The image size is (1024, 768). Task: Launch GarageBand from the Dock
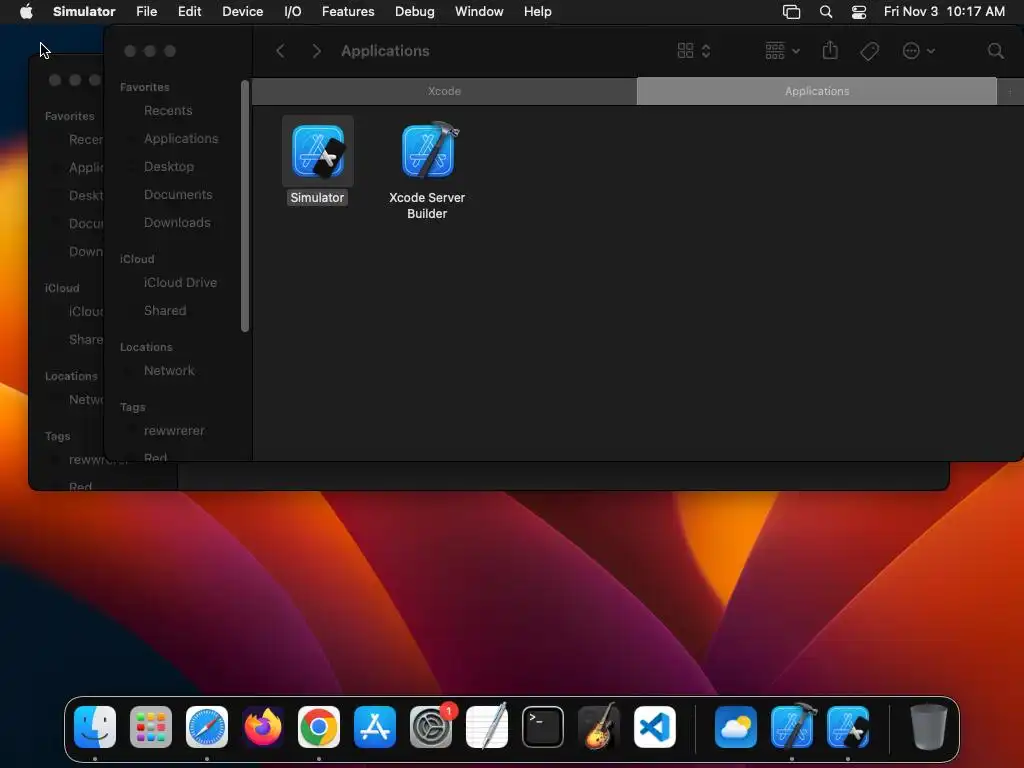[599, 727]
